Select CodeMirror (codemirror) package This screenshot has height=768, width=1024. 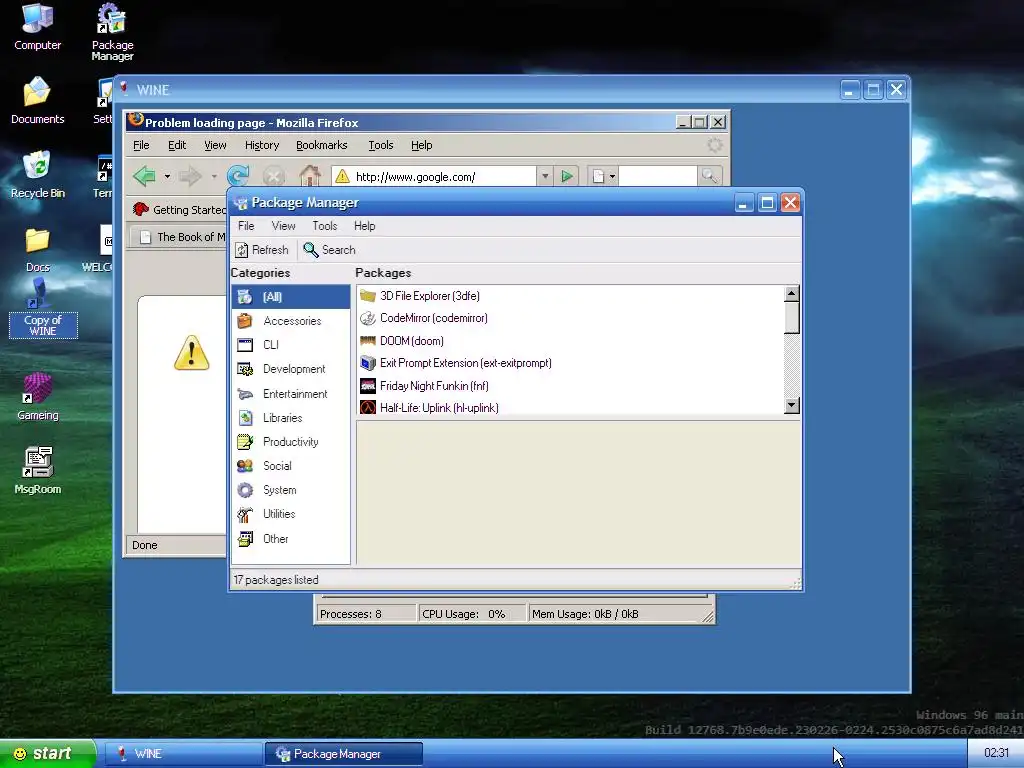click(x=570, y=318)
